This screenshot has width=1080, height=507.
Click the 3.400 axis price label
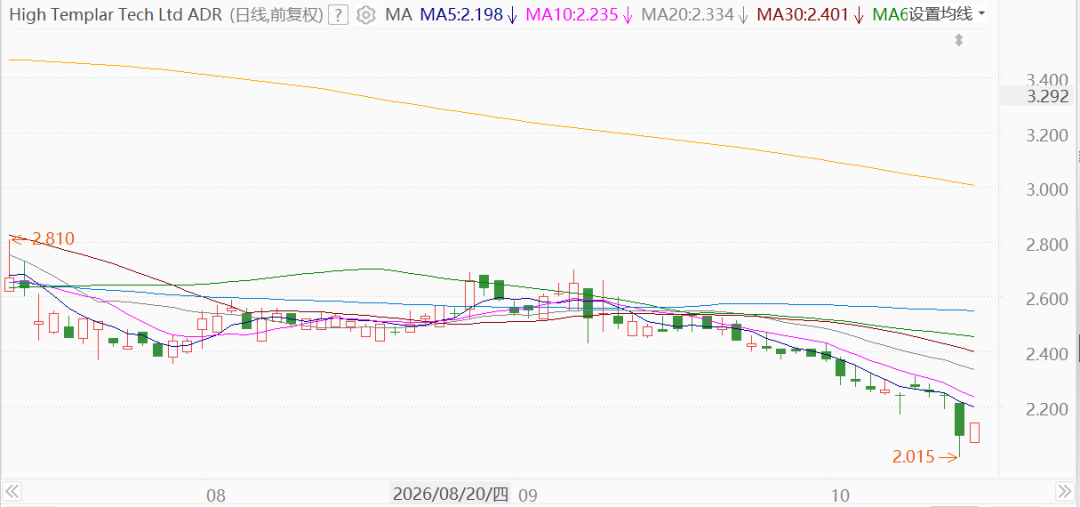point(1047,79)
